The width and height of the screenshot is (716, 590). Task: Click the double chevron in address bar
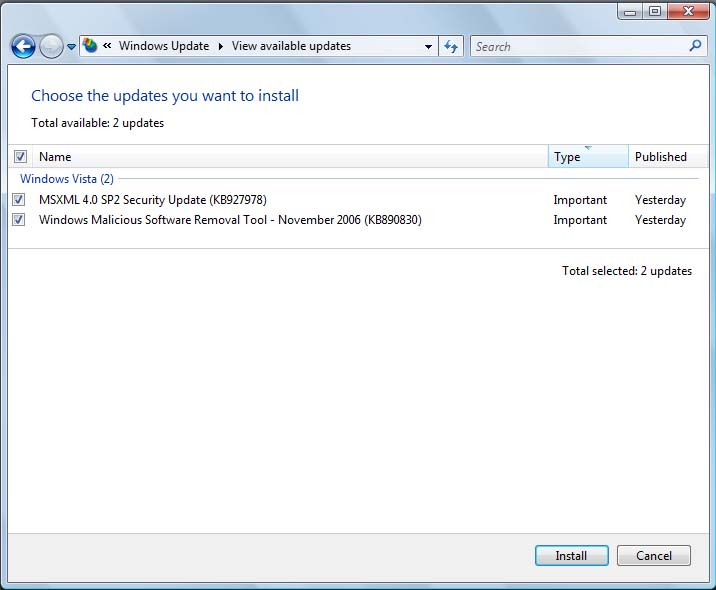pyautogui.click(x=107, y=46)
